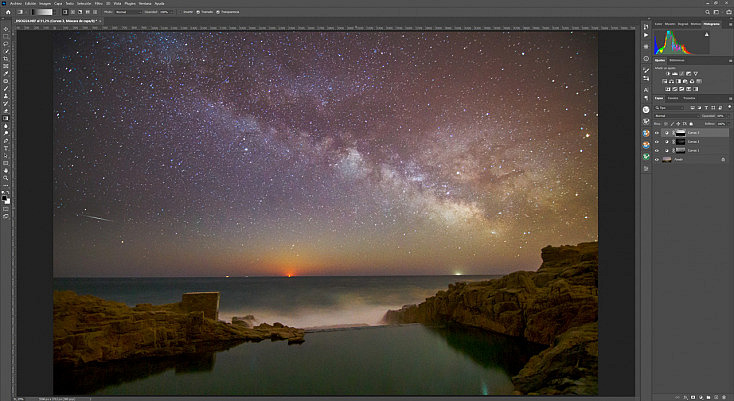Hide the Curvas 2 layer

tap(657, 142)
